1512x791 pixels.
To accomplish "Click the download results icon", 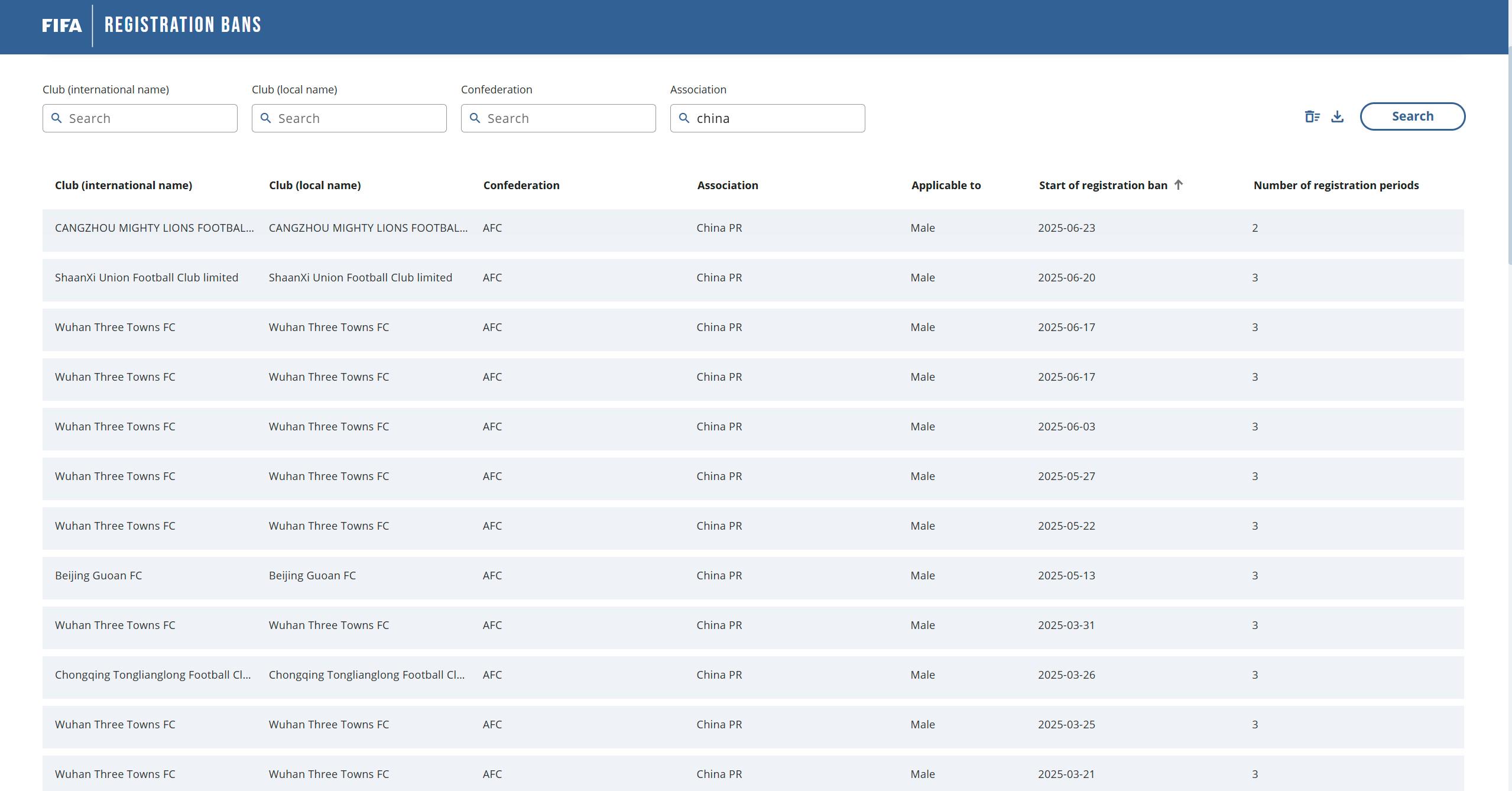I will [x=1337, y=116].
